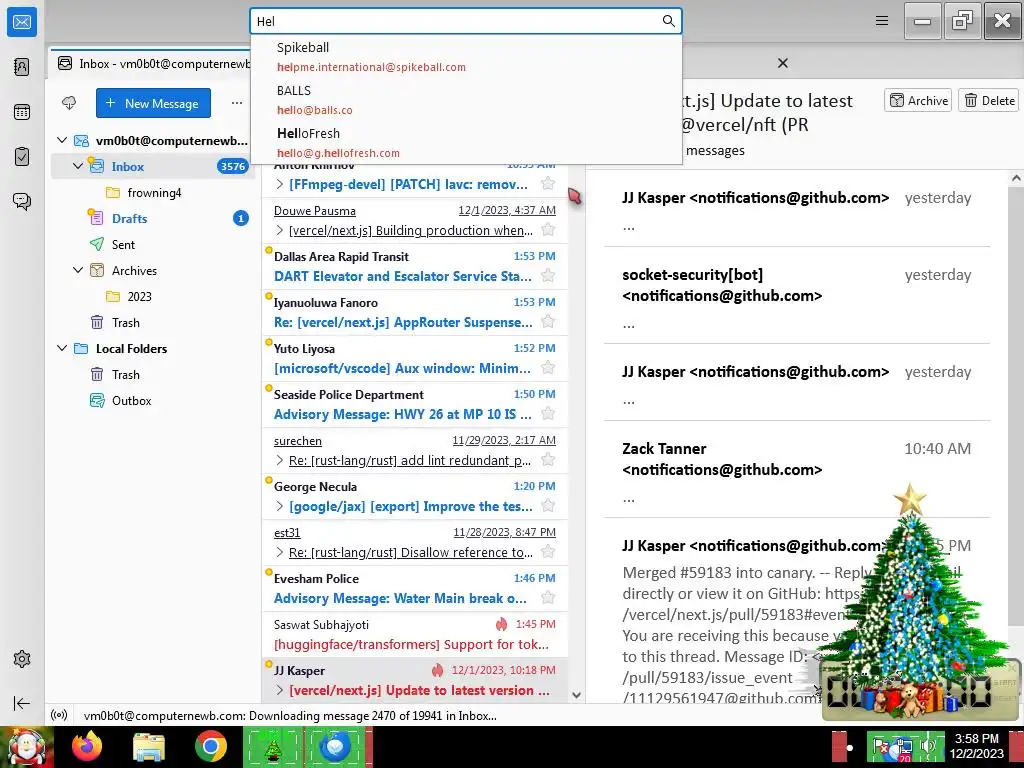
Task: Click the taskbar clock showing 3:58 PM
Action: [976, 745]
